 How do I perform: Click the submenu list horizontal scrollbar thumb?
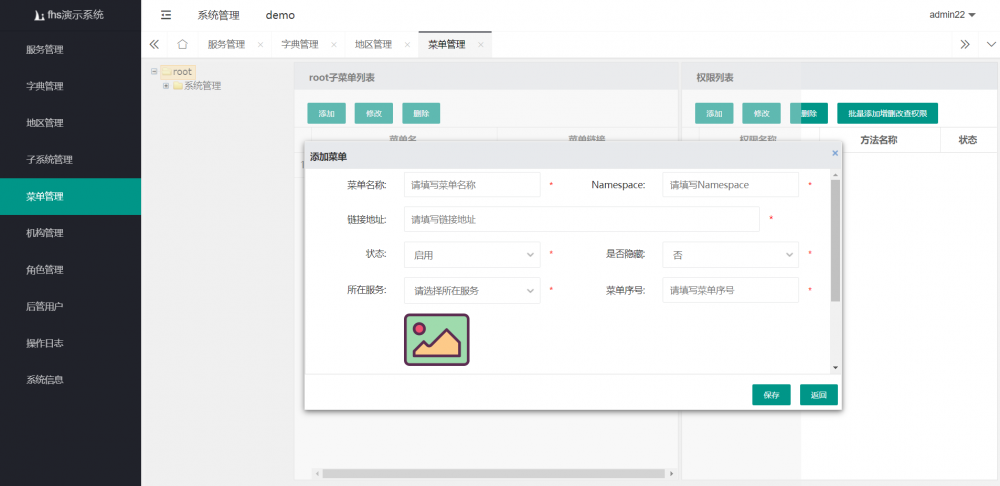tap(493, 474)
